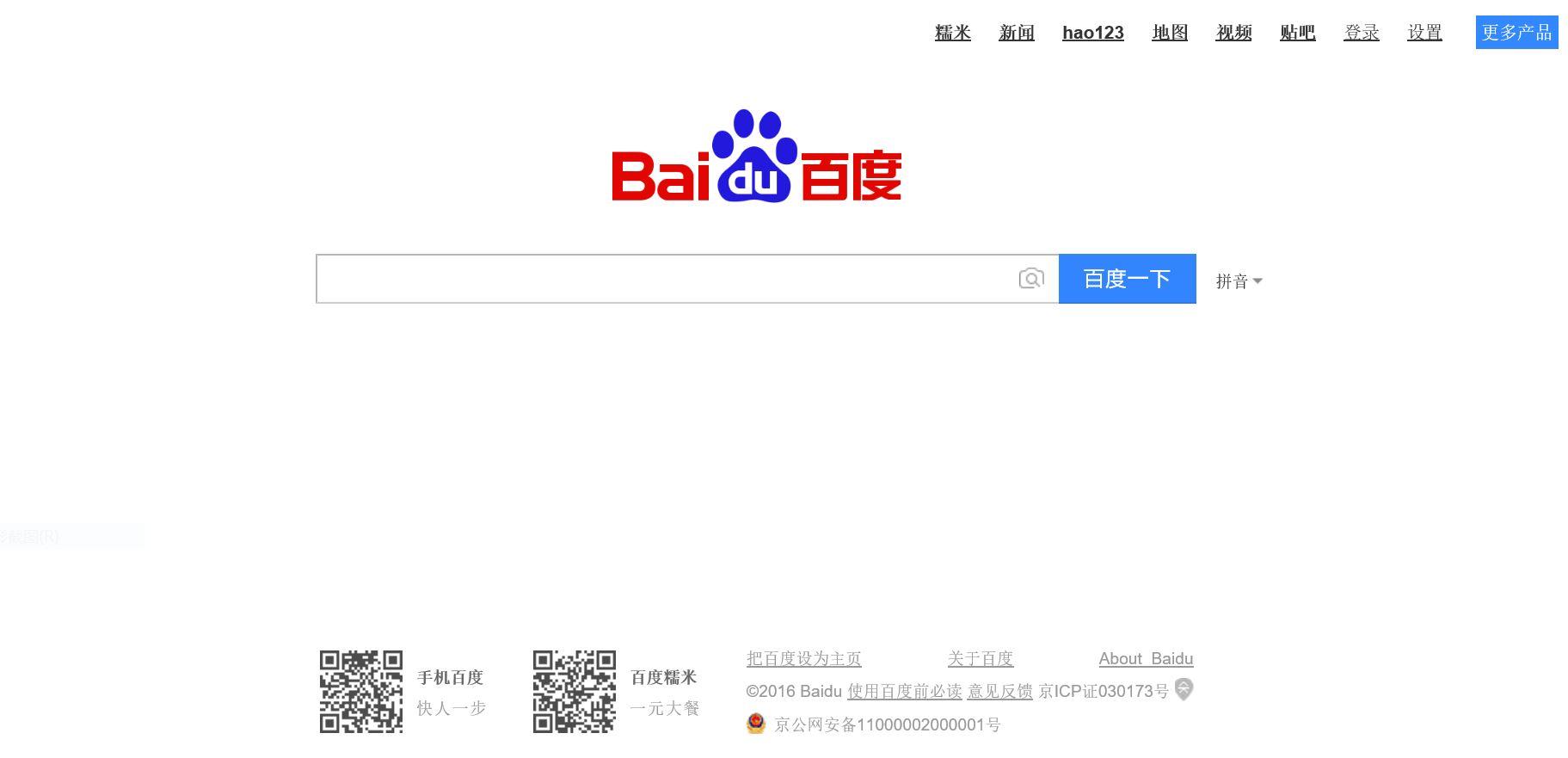Click 使用百度前必读 link

pos(904,691)
